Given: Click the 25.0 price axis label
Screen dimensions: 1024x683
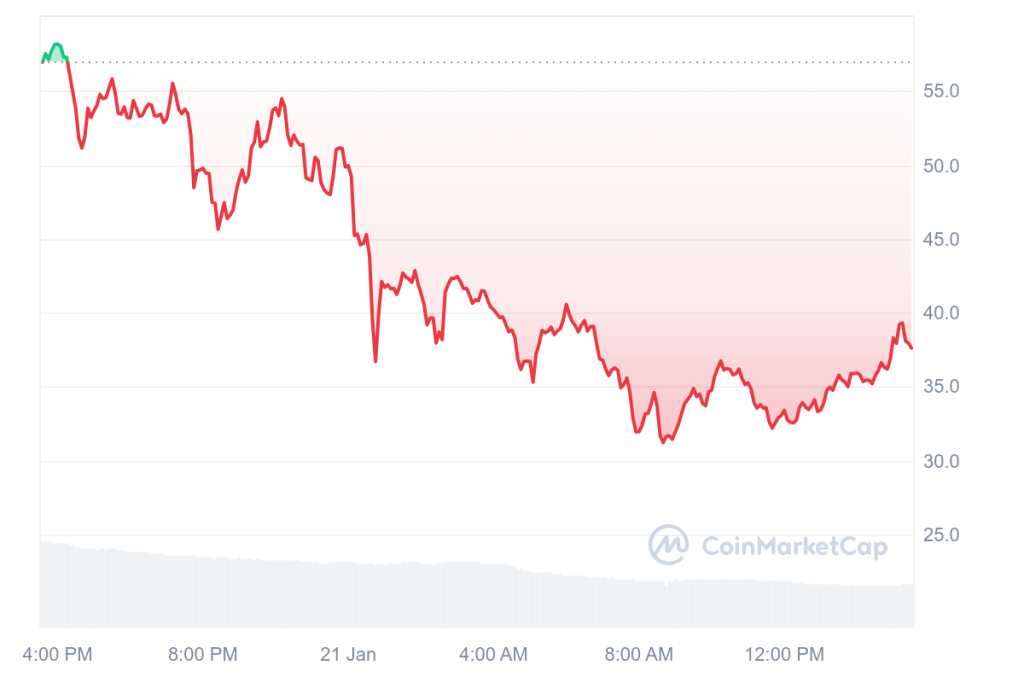Looking at the screenshot, I should [x=940, y=535].
